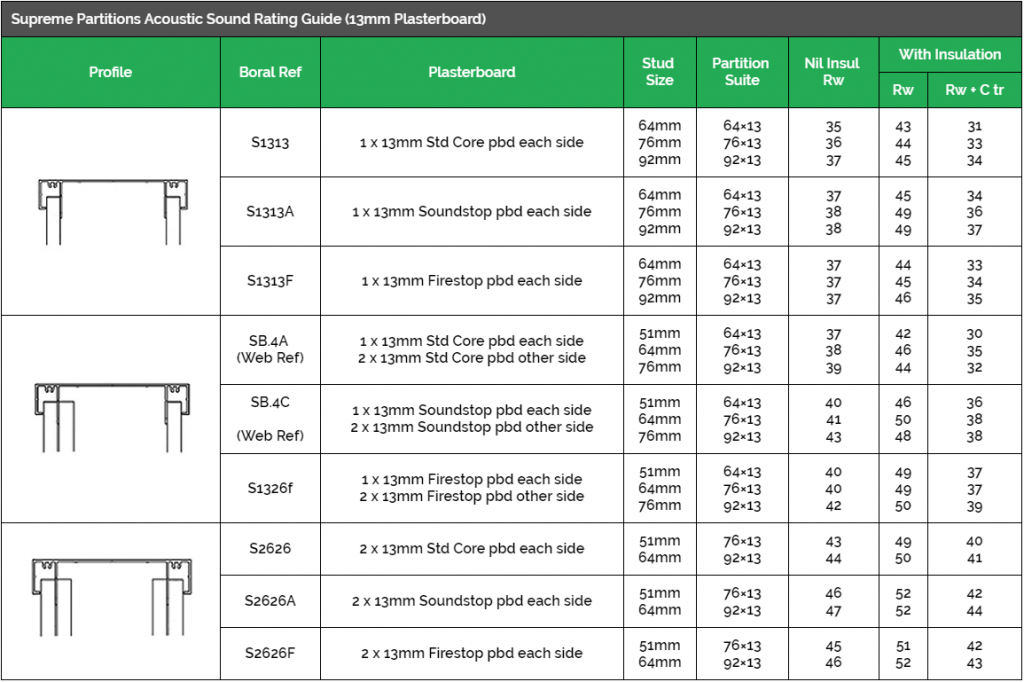Click insulated Rw value '42' in SB.4A row
This screenshot has width=1024, height=682.
point(903,334)
